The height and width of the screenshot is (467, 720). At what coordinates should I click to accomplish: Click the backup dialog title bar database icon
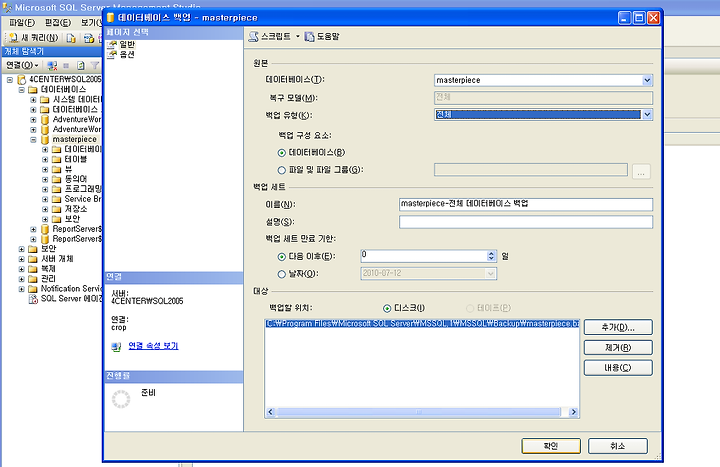(110, 17)
